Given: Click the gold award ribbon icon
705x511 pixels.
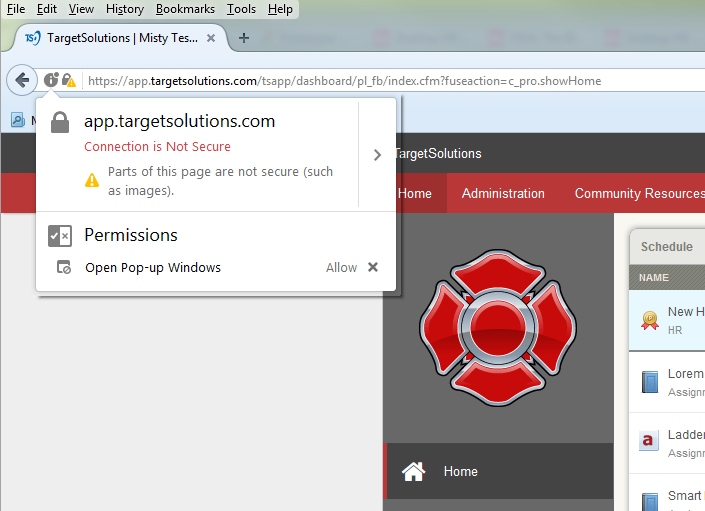Looking at the screenshot, I should pyautogui.click(x=650, y=320).
